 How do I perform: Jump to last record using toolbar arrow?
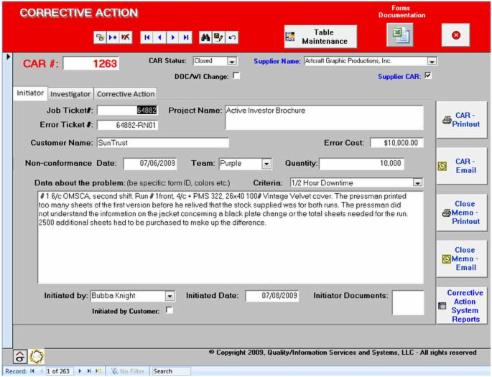click(x=186, y=37)
